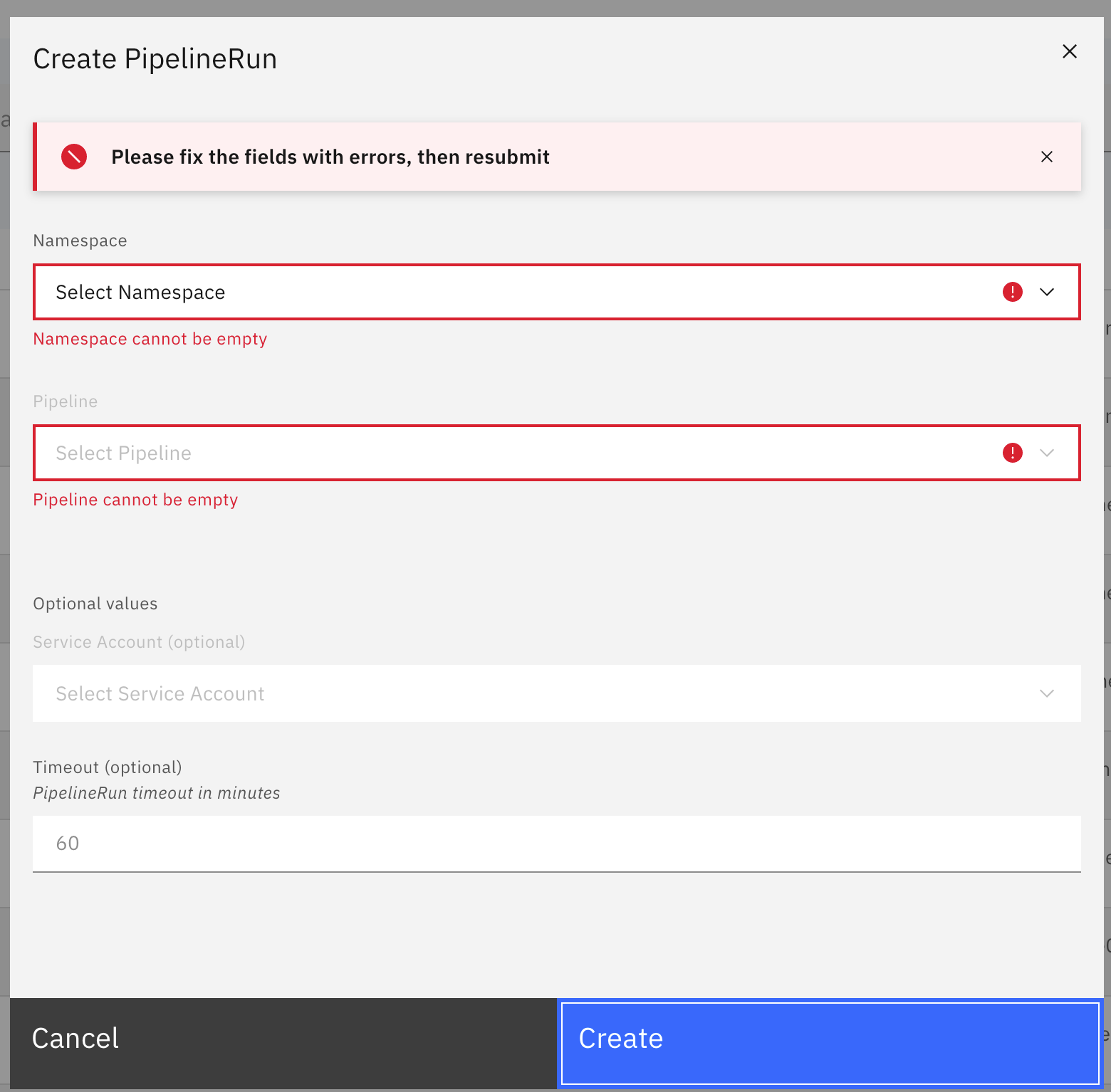Select the Optional values section heading

click(95, 603)
